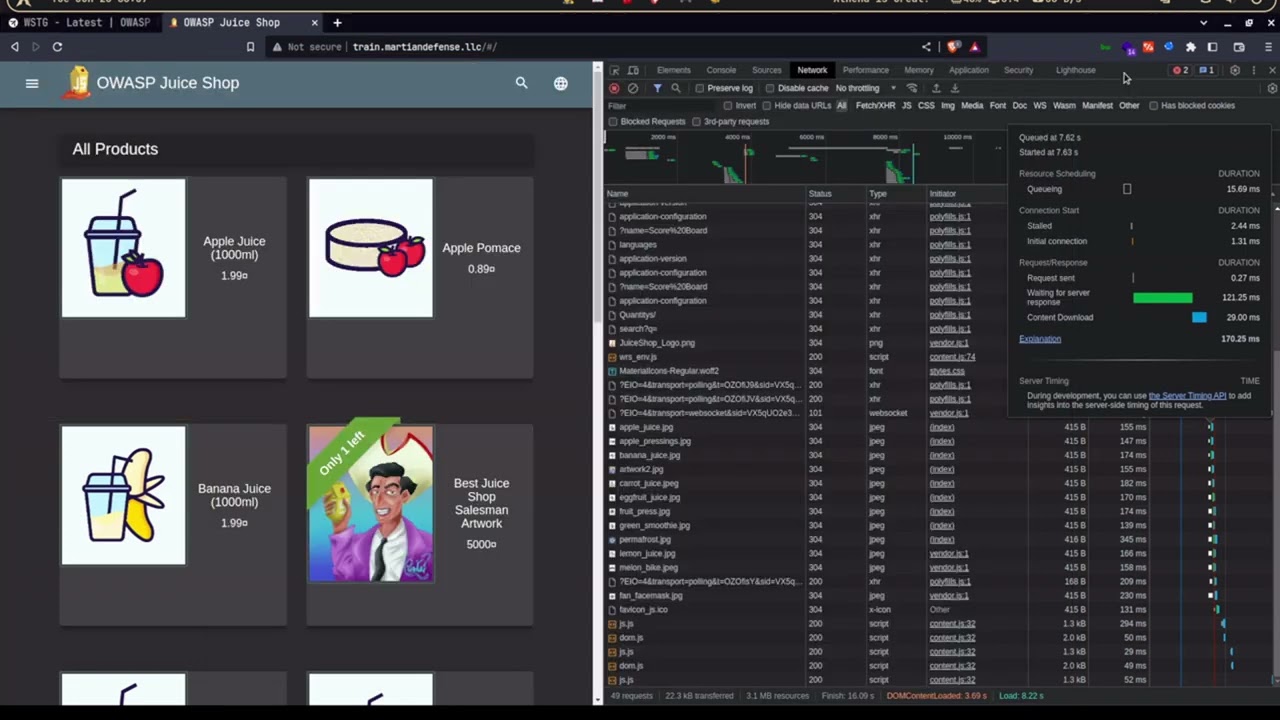Click the Import HAR file upload icon

[936, 88]
